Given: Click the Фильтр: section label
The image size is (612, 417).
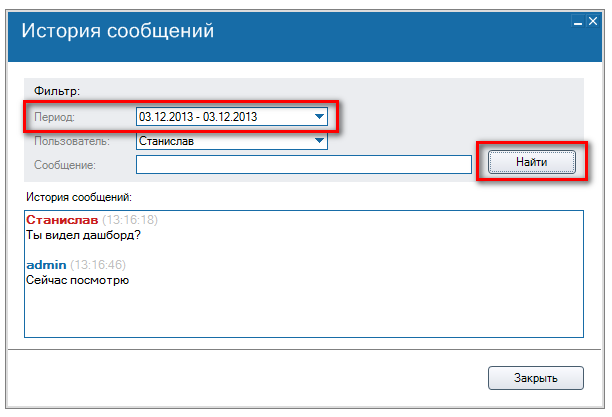Looking at the screenshot, I should 57,90.
